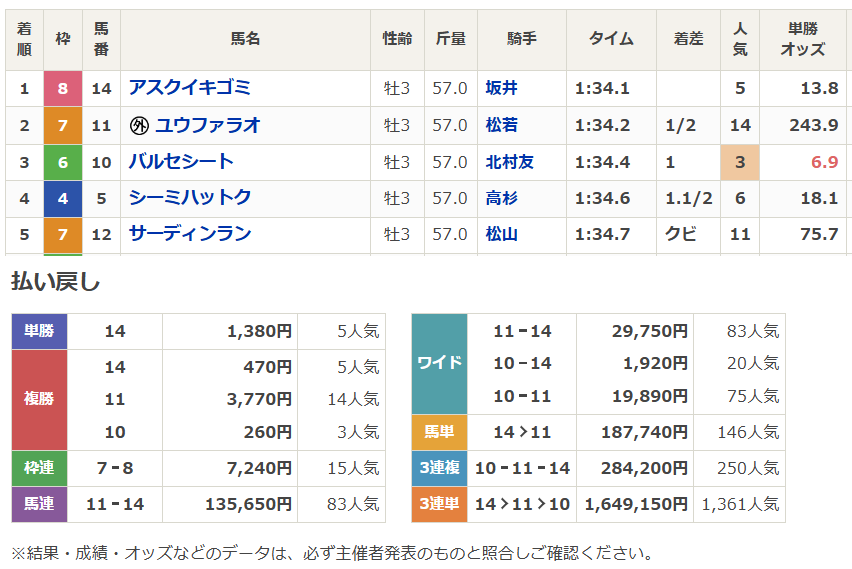This screenshot has height=569, width=852.
Task: Click the 250人気 popularity value
Action: (748, 468)
